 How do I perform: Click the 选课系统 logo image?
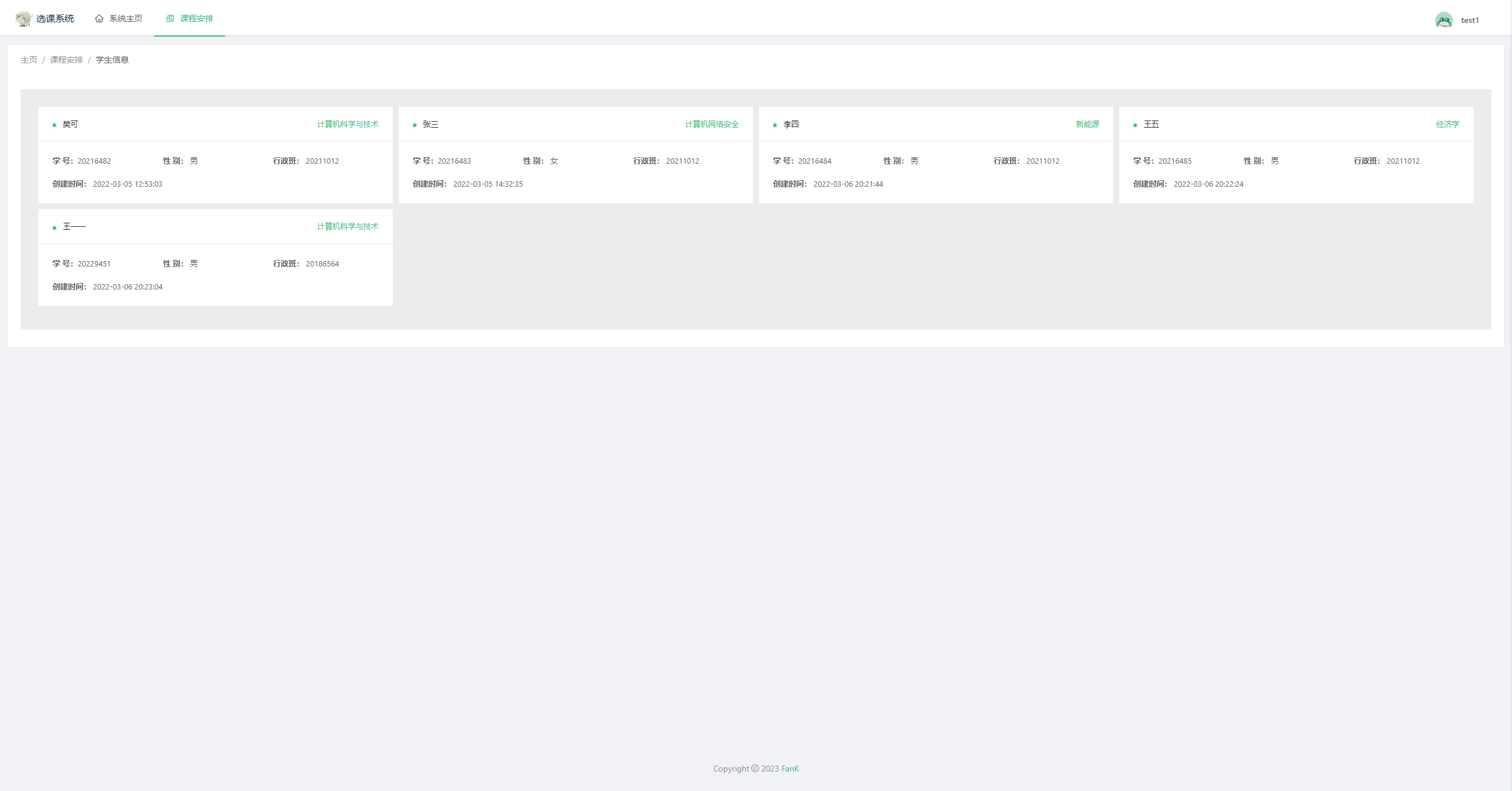24,19
